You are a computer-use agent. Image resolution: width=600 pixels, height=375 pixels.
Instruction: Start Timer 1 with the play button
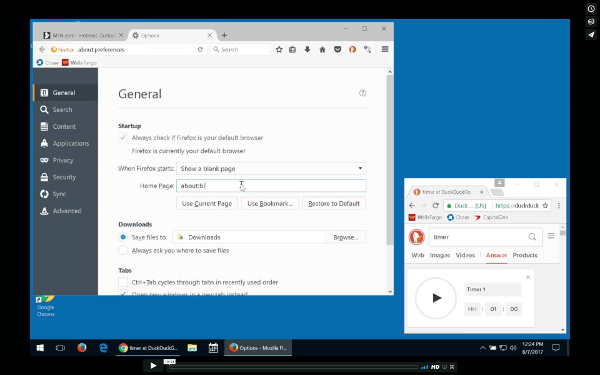tap(436, 298)
